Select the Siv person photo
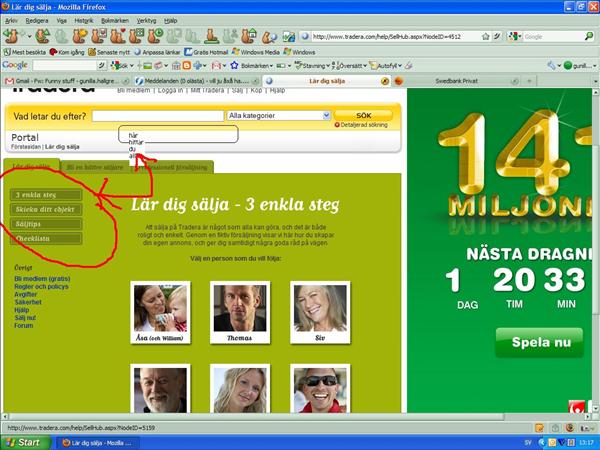The height and width of the screenshot is (450, 600). pos(320,312)
